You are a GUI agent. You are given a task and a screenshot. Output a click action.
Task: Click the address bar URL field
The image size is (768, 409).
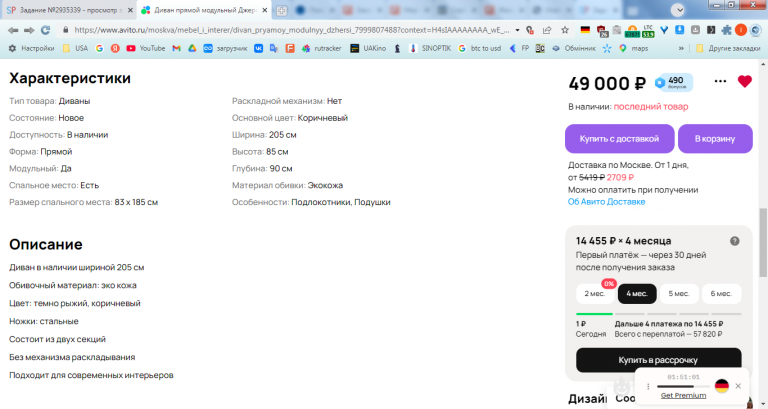[291, 30]
